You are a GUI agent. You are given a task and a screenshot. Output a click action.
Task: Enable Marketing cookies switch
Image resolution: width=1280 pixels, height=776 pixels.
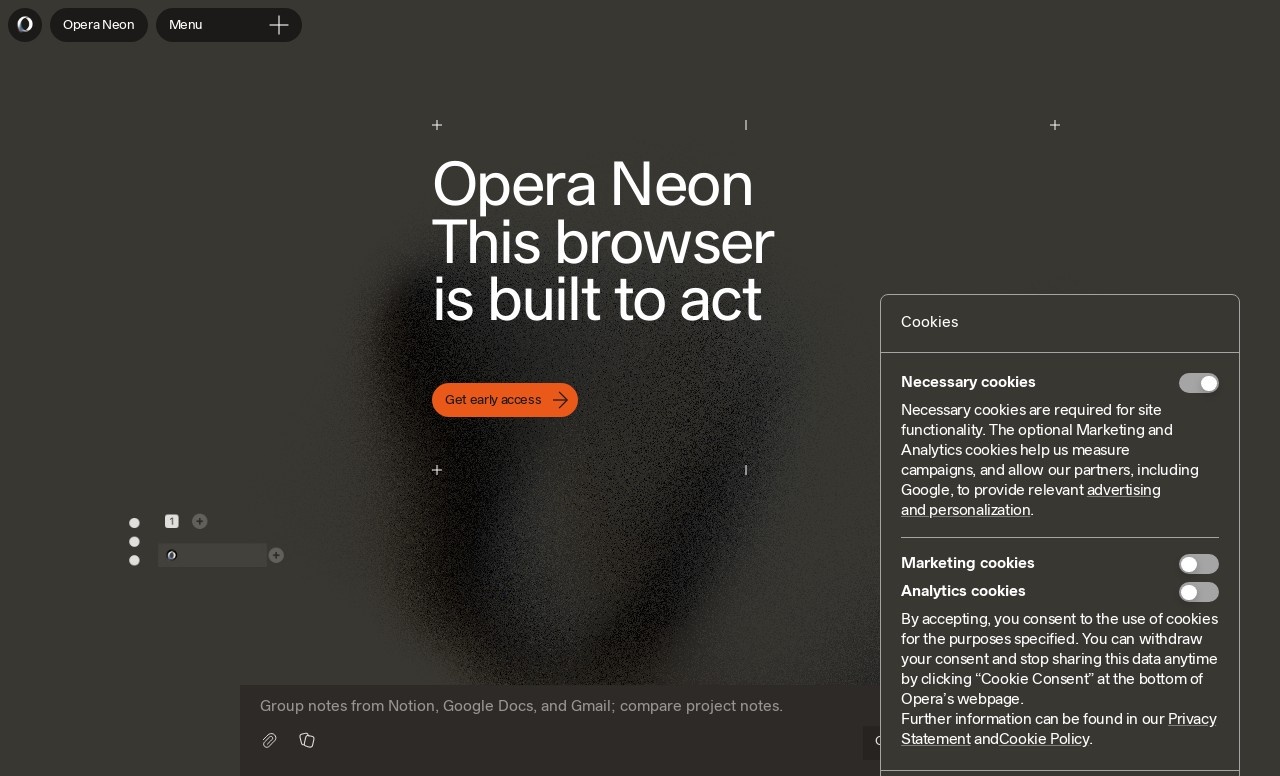point(1199,564)
